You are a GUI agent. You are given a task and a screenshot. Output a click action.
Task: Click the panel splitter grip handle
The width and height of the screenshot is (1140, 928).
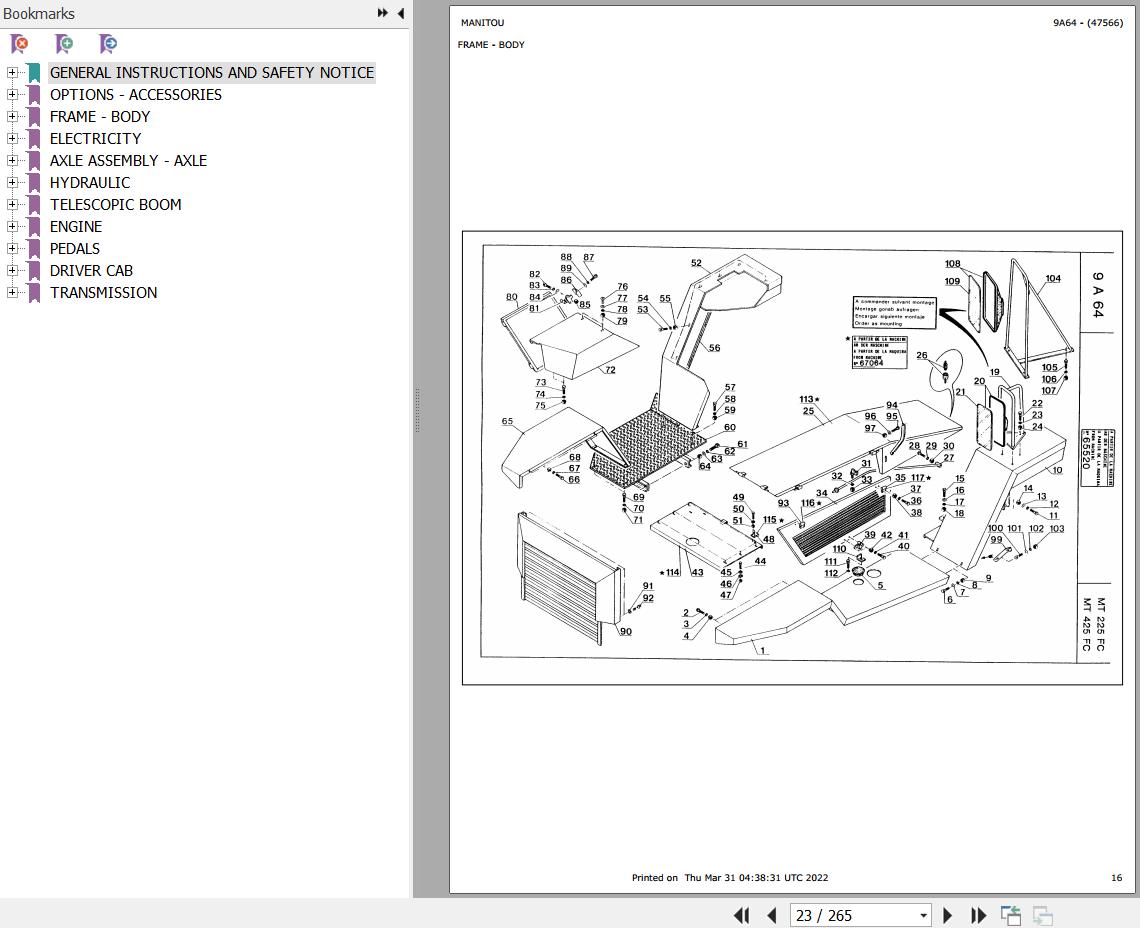417,410
